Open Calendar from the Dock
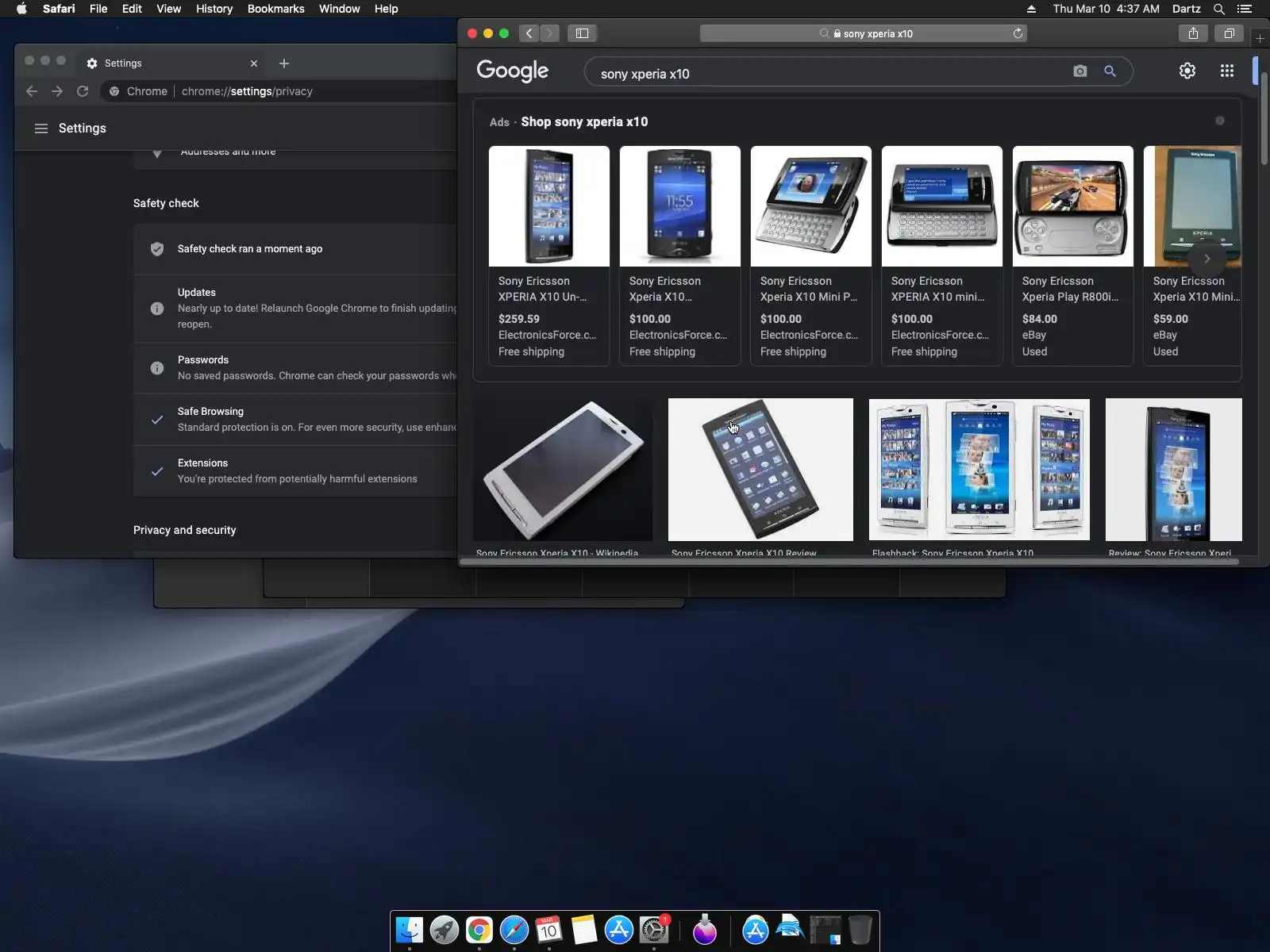 [x=549, y=930]
